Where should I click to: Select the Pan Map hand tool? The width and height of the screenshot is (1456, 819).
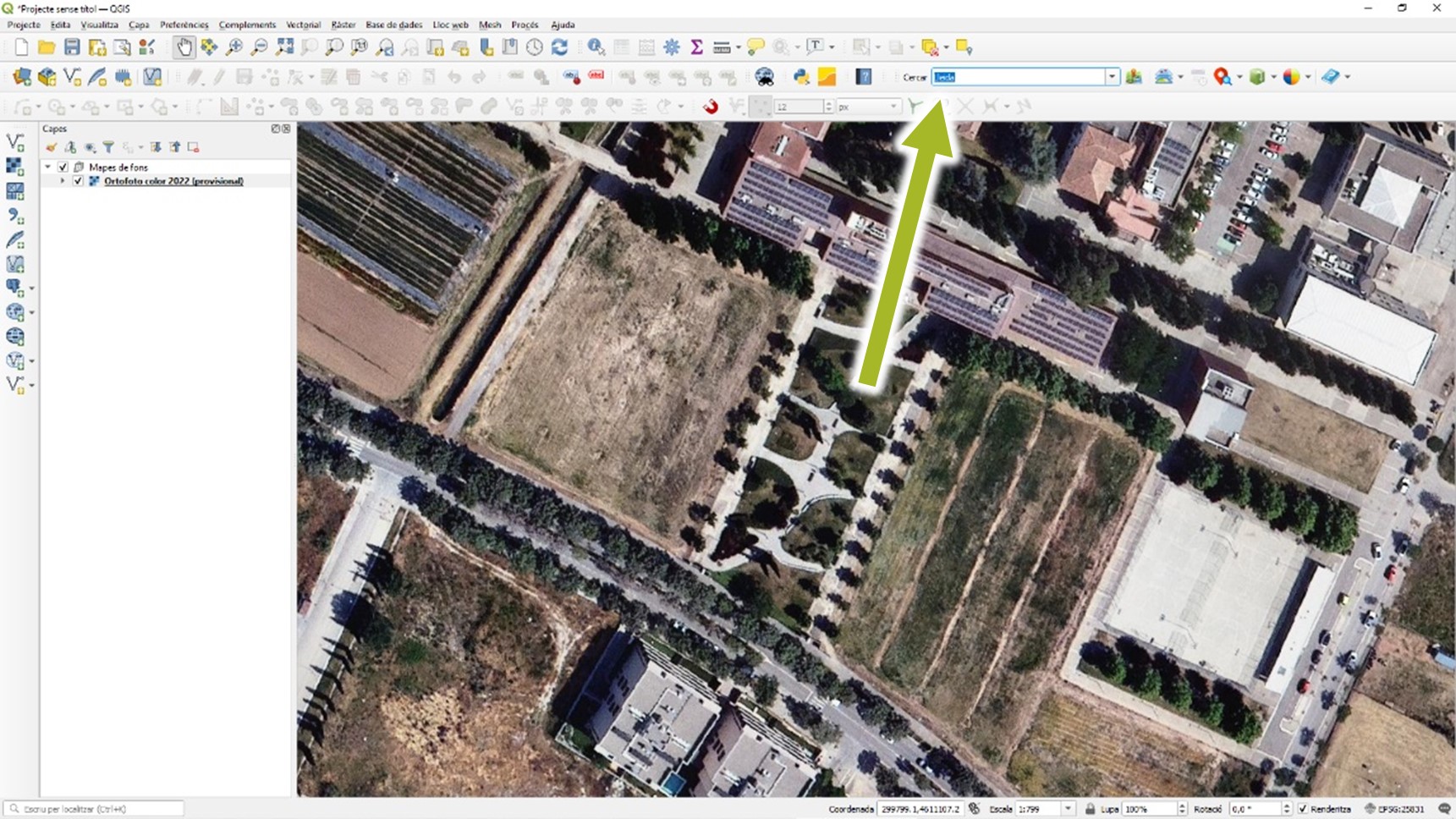(184, 47)
